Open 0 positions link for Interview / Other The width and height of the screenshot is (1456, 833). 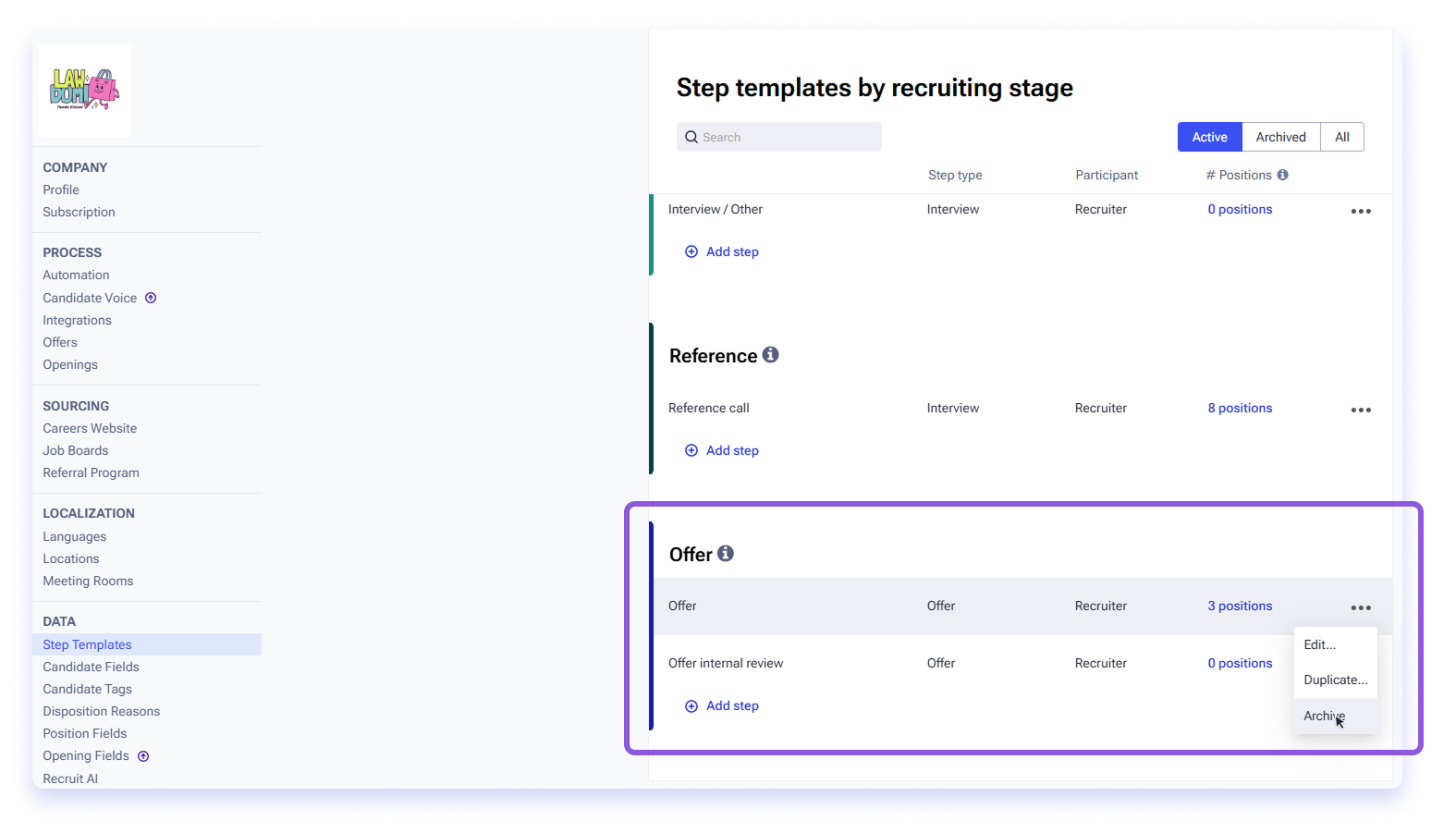[1240, 209]
